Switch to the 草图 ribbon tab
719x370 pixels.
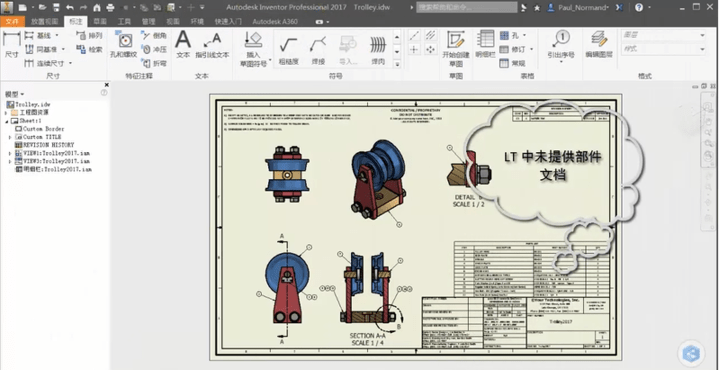coord(100,22)
